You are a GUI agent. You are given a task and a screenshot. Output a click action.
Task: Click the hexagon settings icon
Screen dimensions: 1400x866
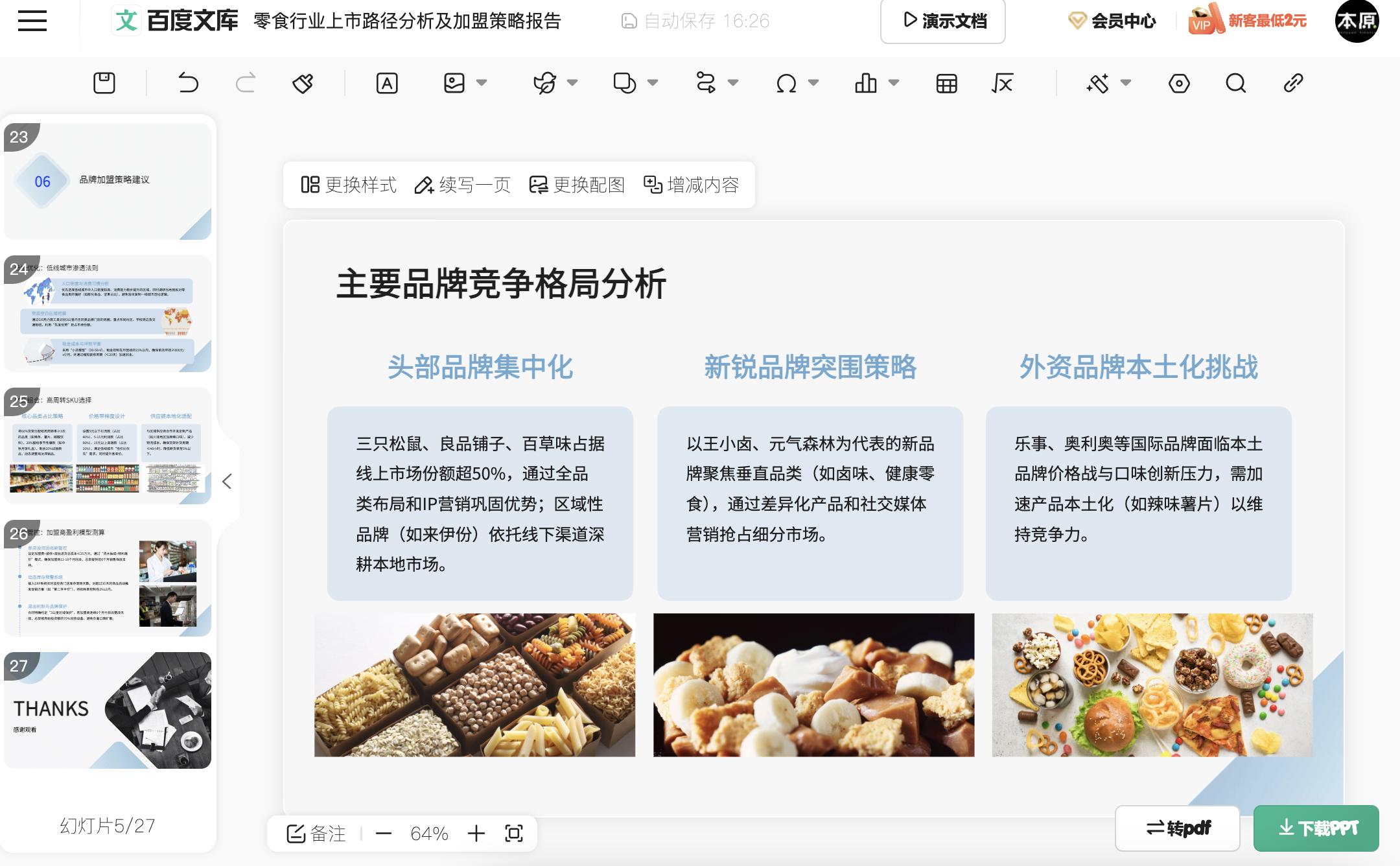[1179, 83]
